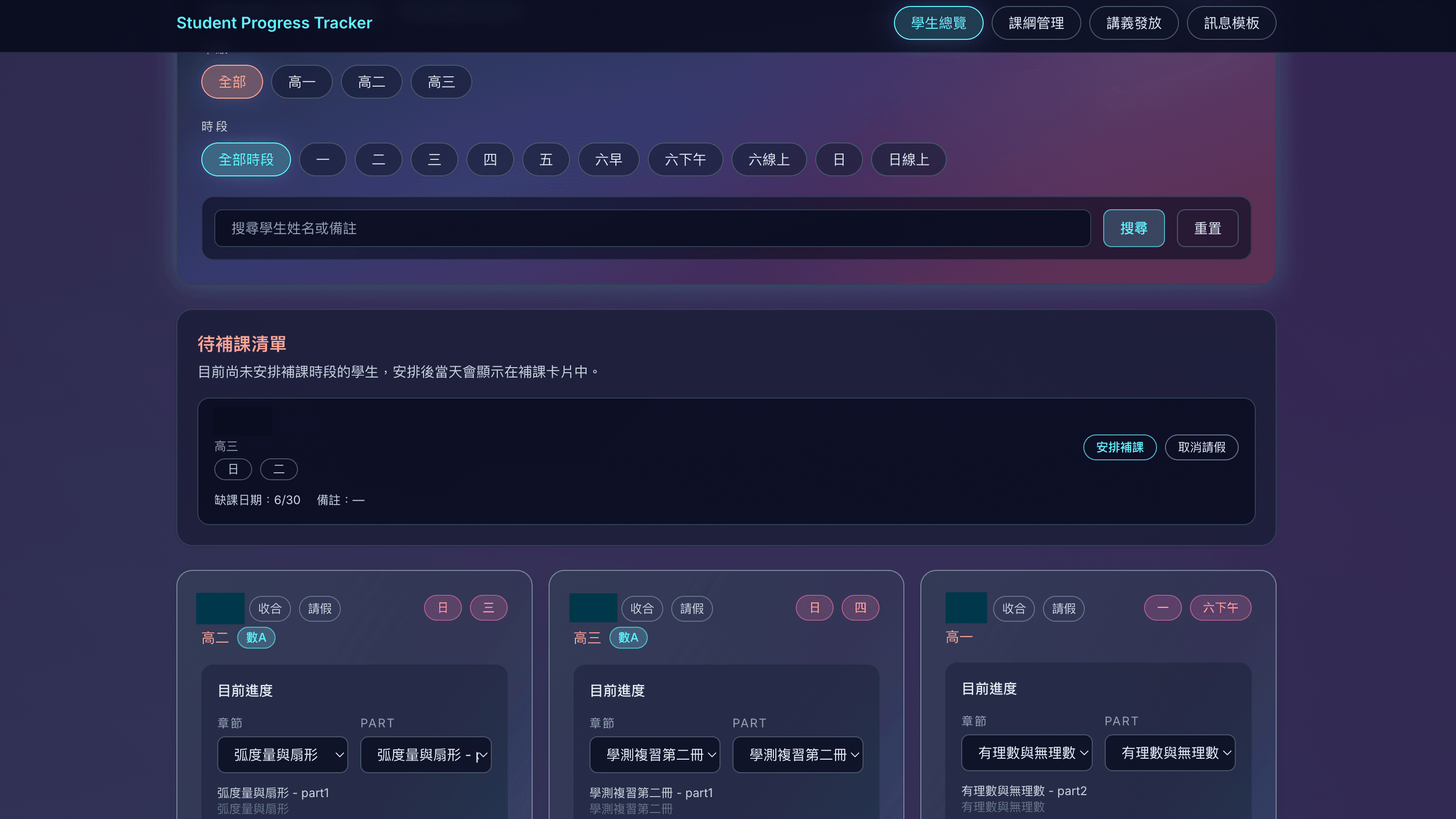Click text 學測複習第二冊 - part1

(651, 793)
